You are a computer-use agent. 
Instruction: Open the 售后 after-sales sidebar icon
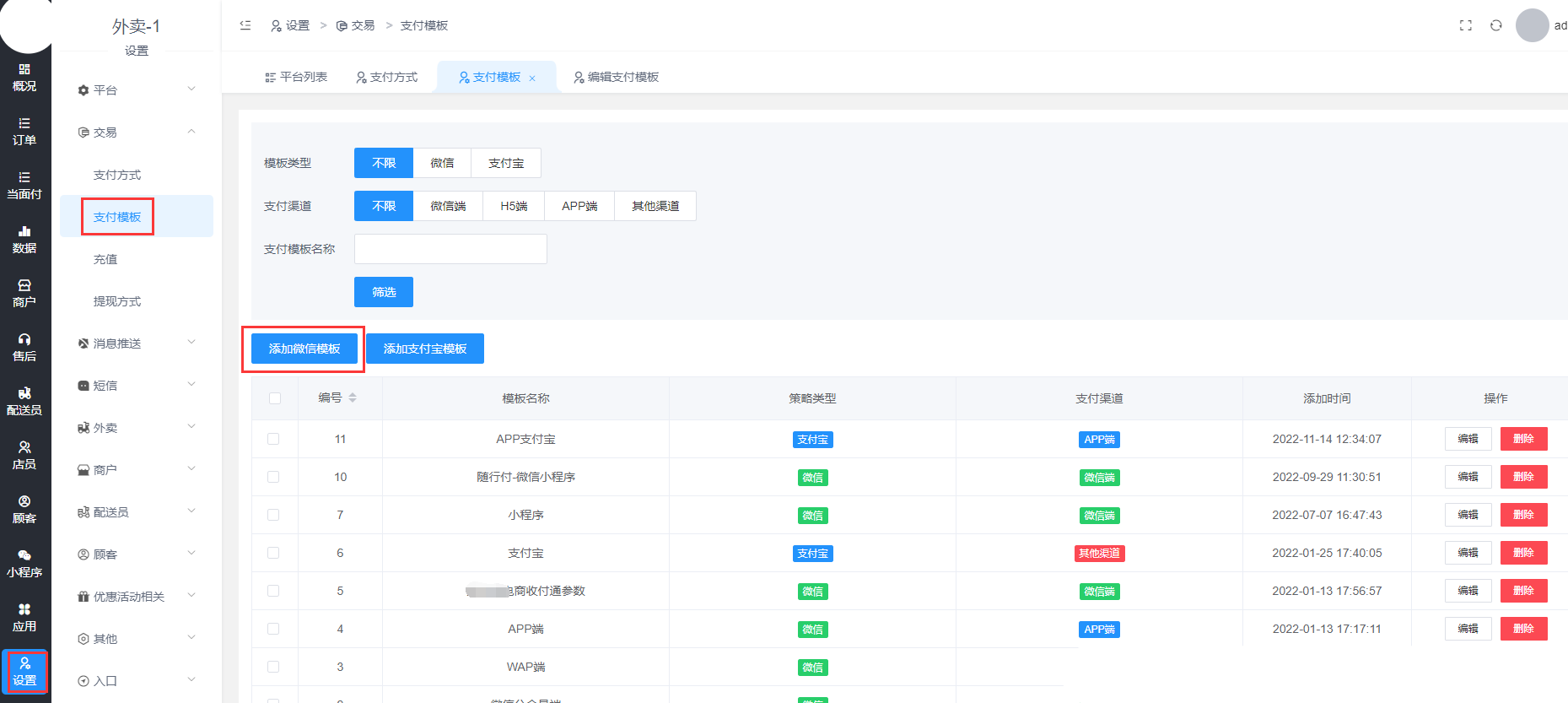[24, 348]
